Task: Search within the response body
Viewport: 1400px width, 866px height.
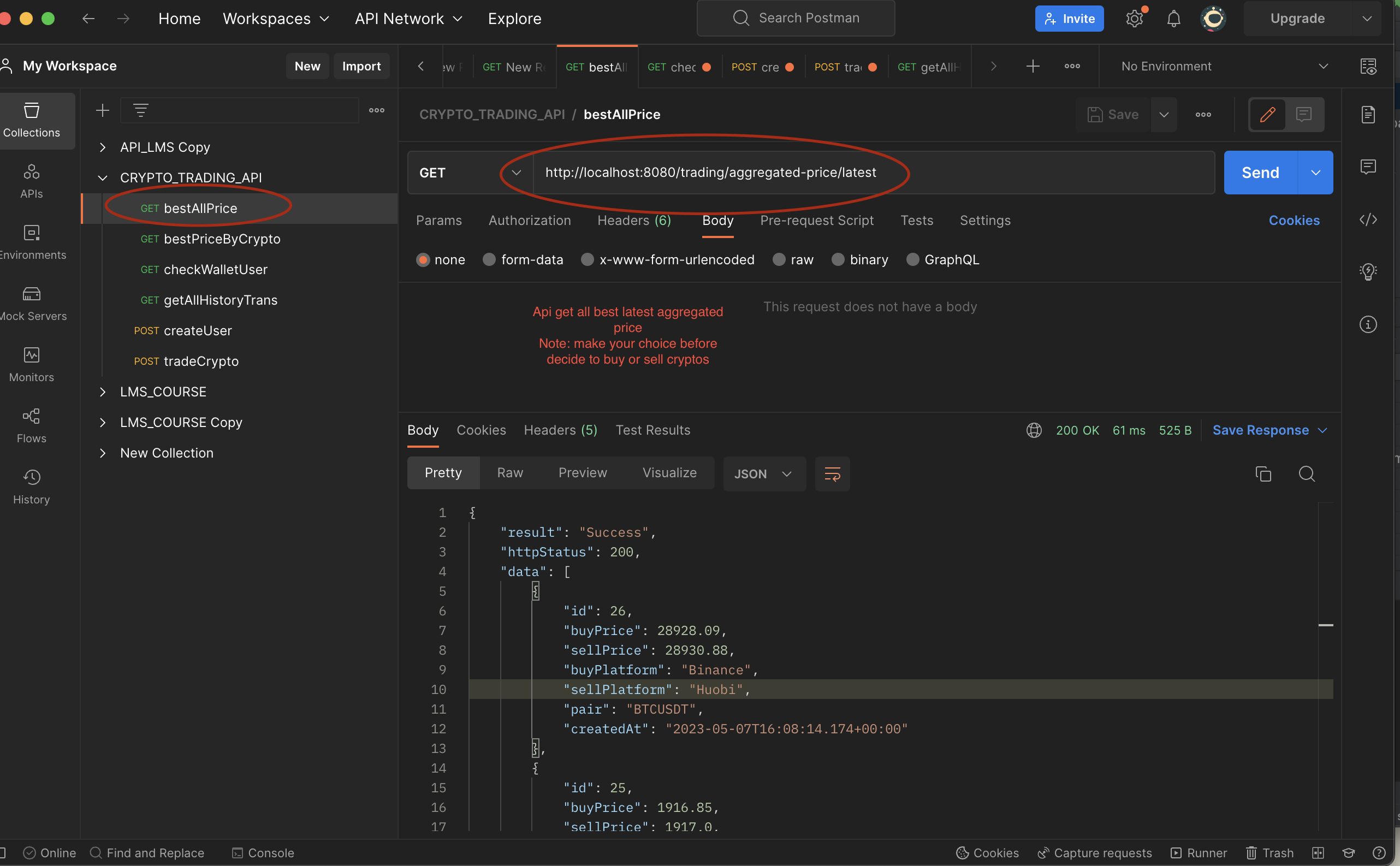Action: pyautogui.click(x=1306, y=473)
